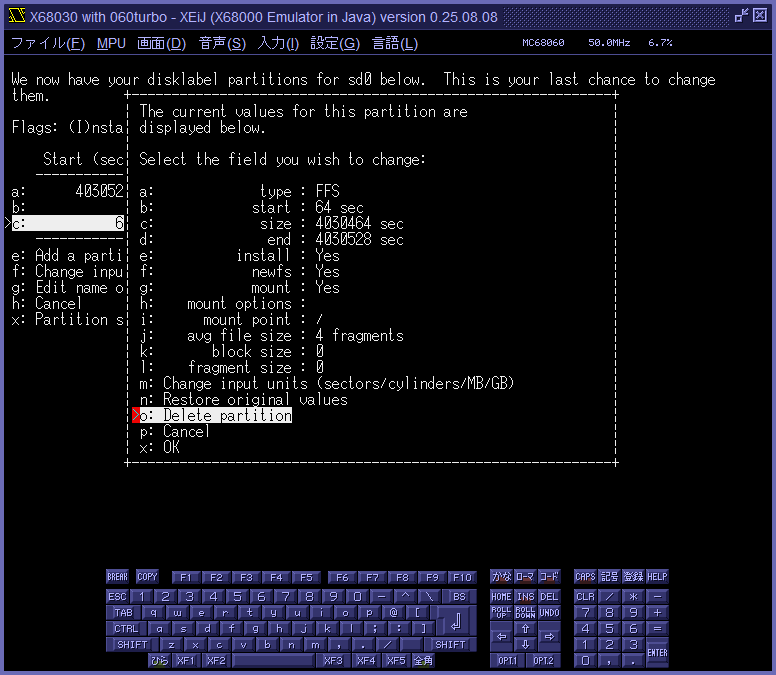Click the numpad ENTER key
The height and width of the screenshot is (675, 776).
coord(657,652)
